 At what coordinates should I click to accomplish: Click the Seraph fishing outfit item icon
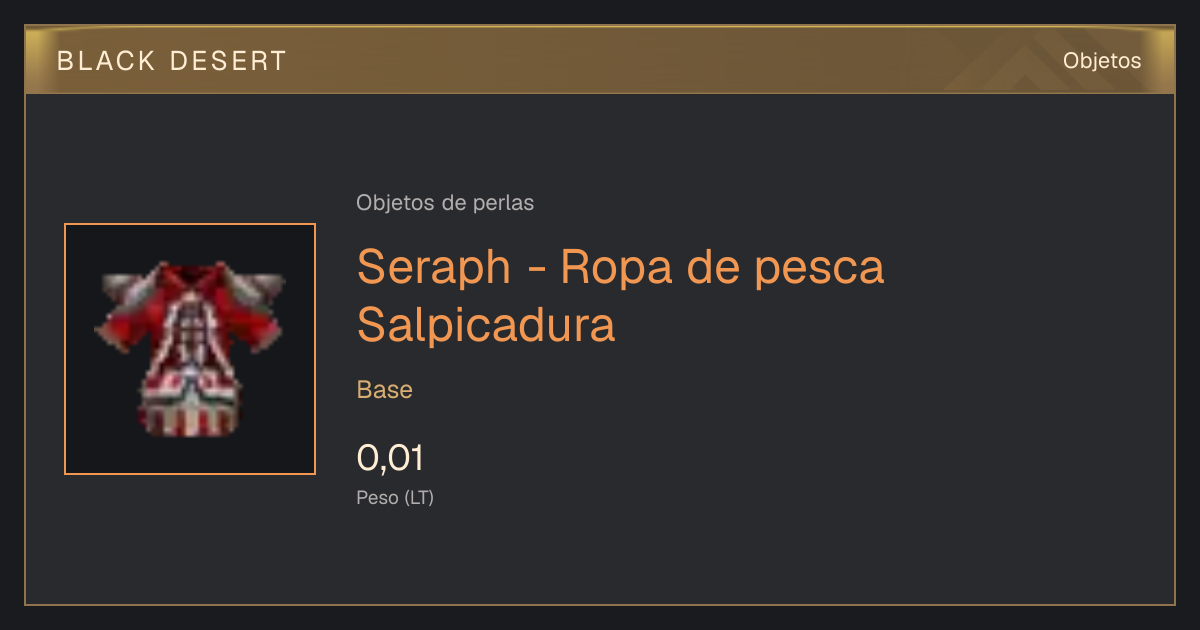click(190, 349)
